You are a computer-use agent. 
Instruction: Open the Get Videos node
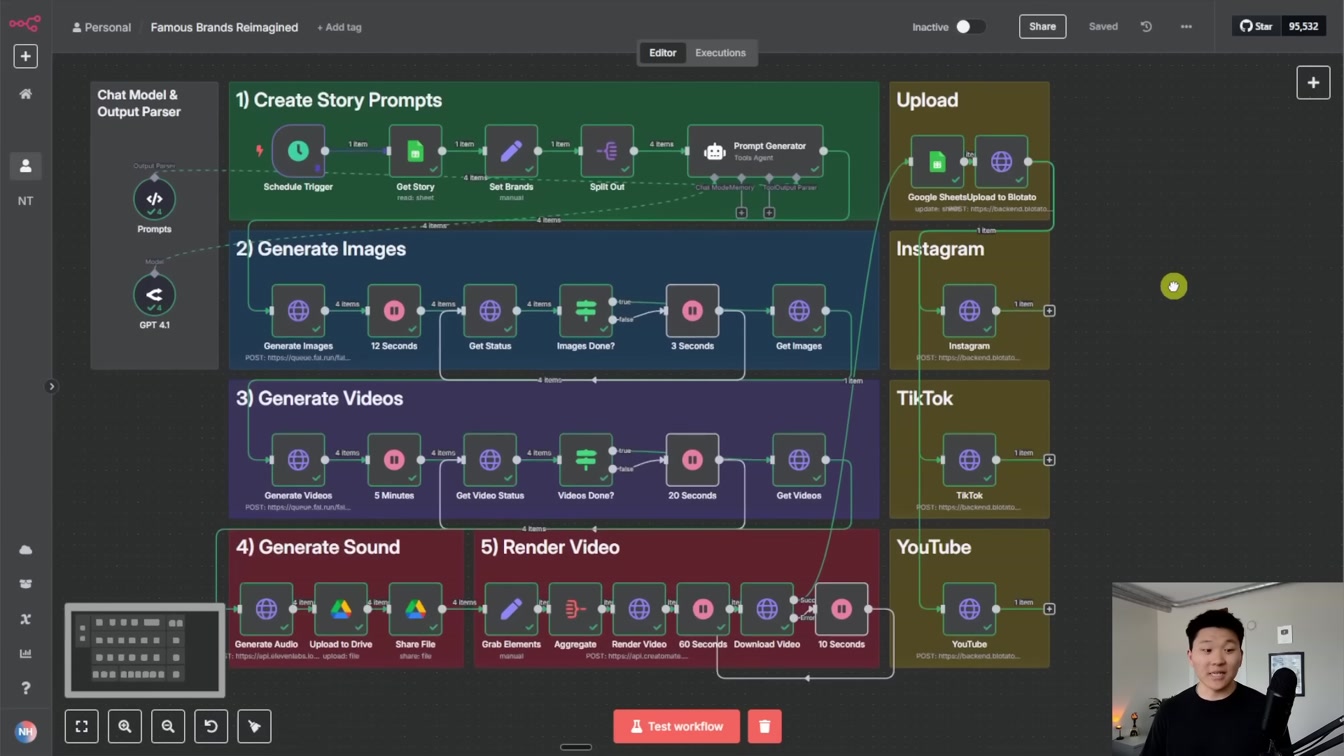799,460
